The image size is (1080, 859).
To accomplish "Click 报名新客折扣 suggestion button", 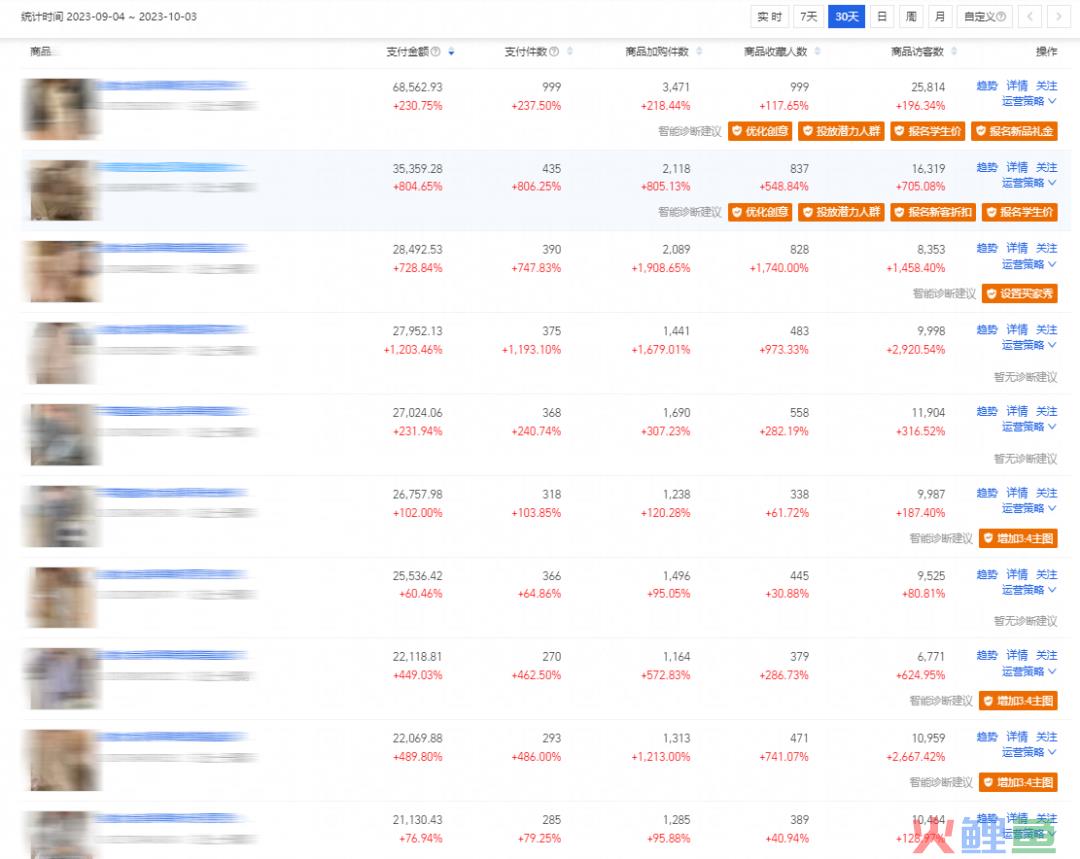I will tap(933, 212).
